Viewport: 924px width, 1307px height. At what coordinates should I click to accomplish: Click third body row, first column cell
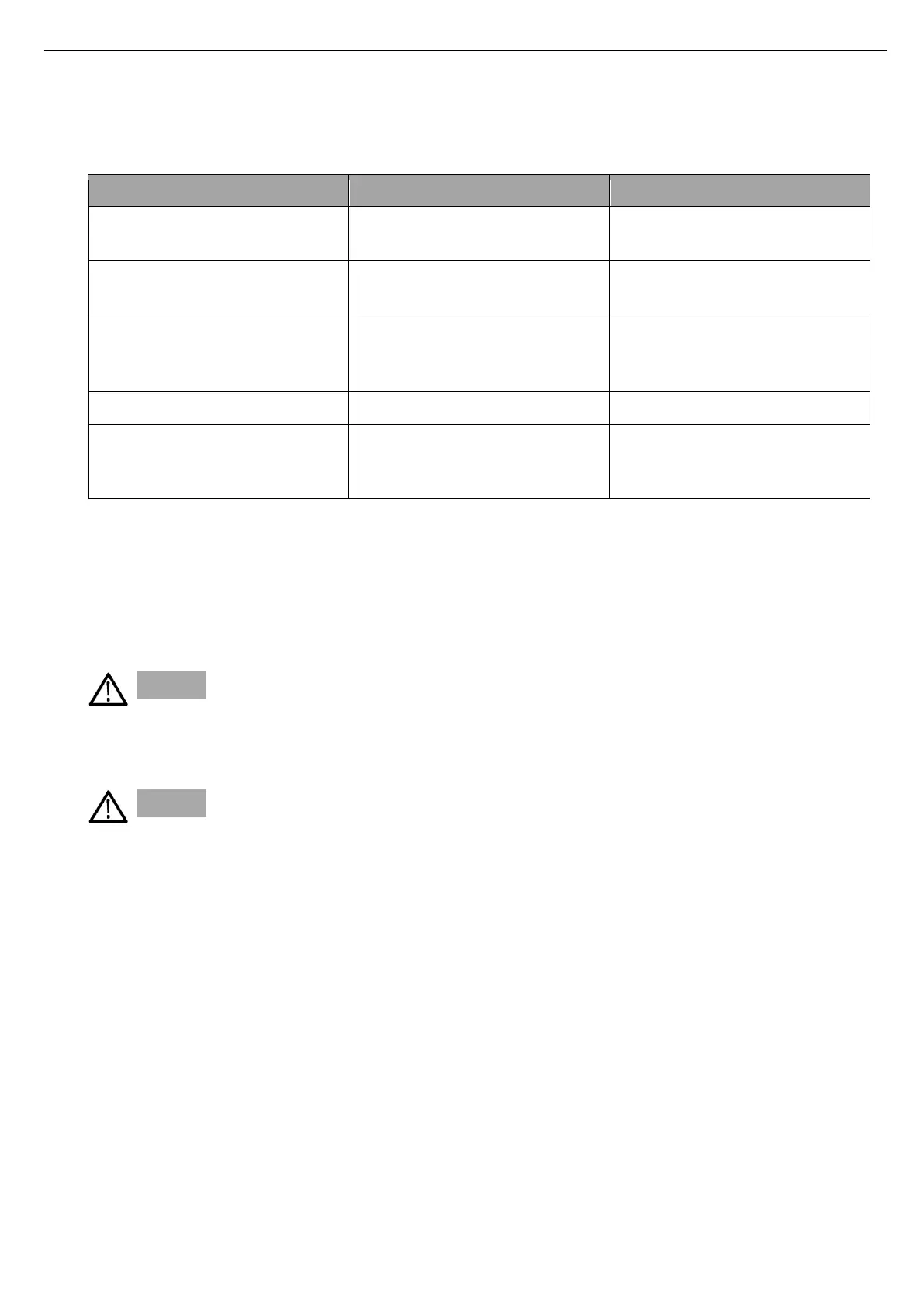pyautogui.click(x=219, y=352)
